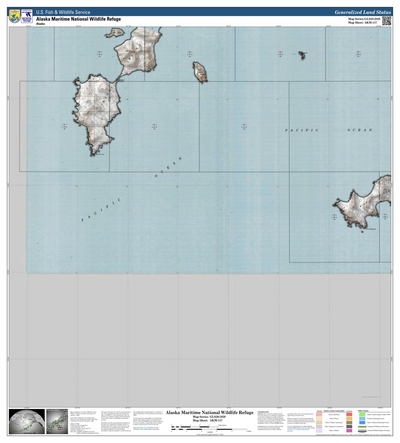Image resolution: width=400 pixels, height=443 pixels.
Task: Open the globe locator inset map
Action: (x=27, y=421)
